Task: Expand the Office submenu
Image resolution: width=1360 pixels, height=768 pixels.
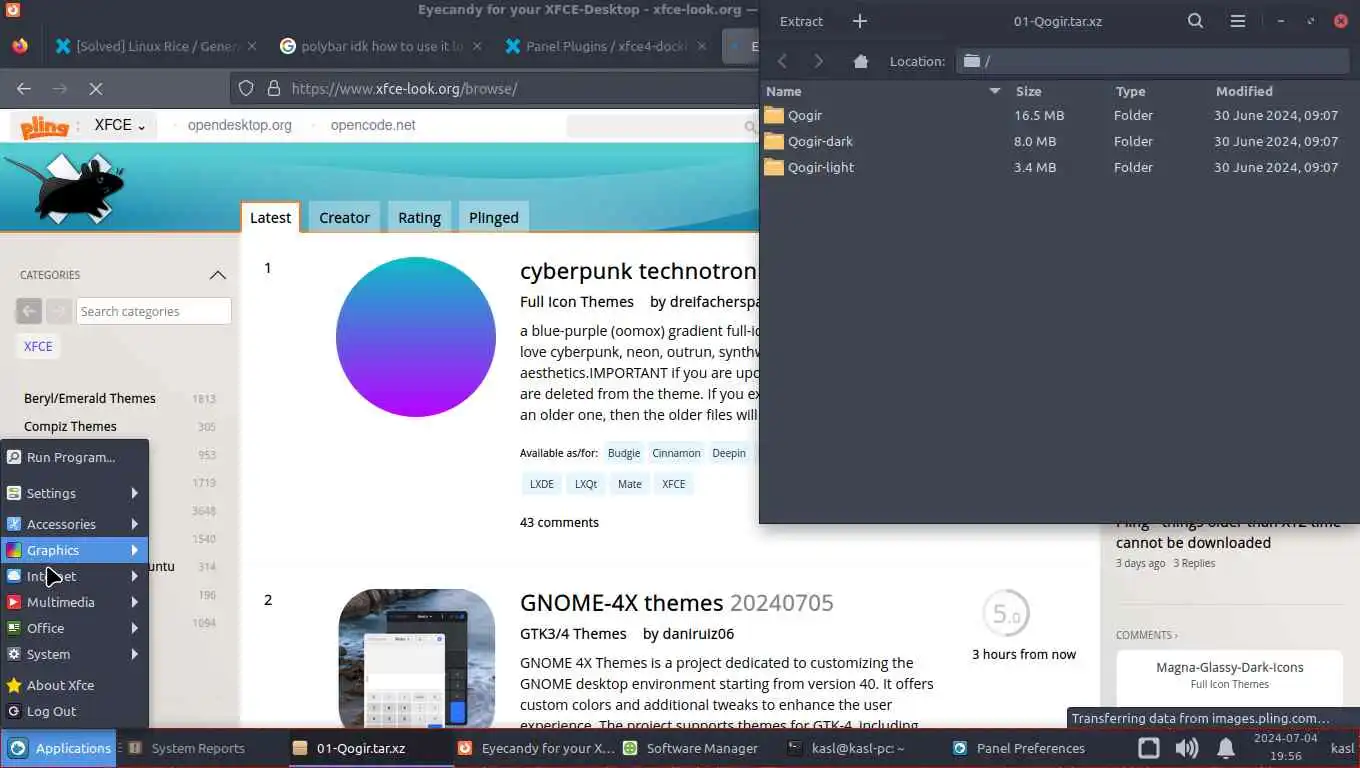Action: (74, 628)
